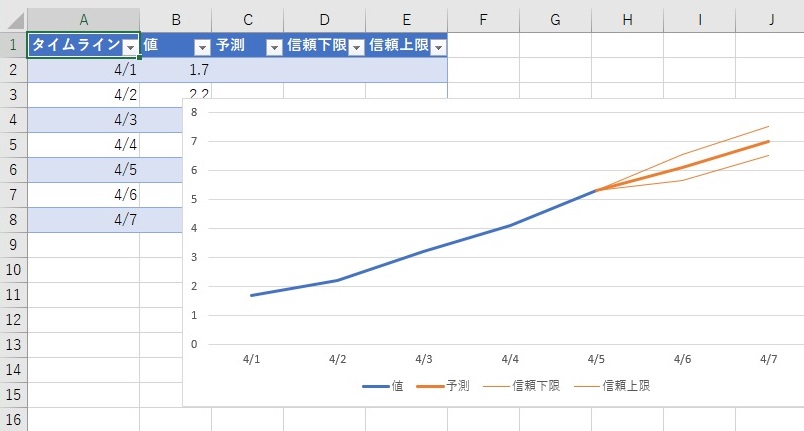Click the 値 legend entry in chart
Image resolution: width=804 pixels, height=431 pixels.
point(384,385)
